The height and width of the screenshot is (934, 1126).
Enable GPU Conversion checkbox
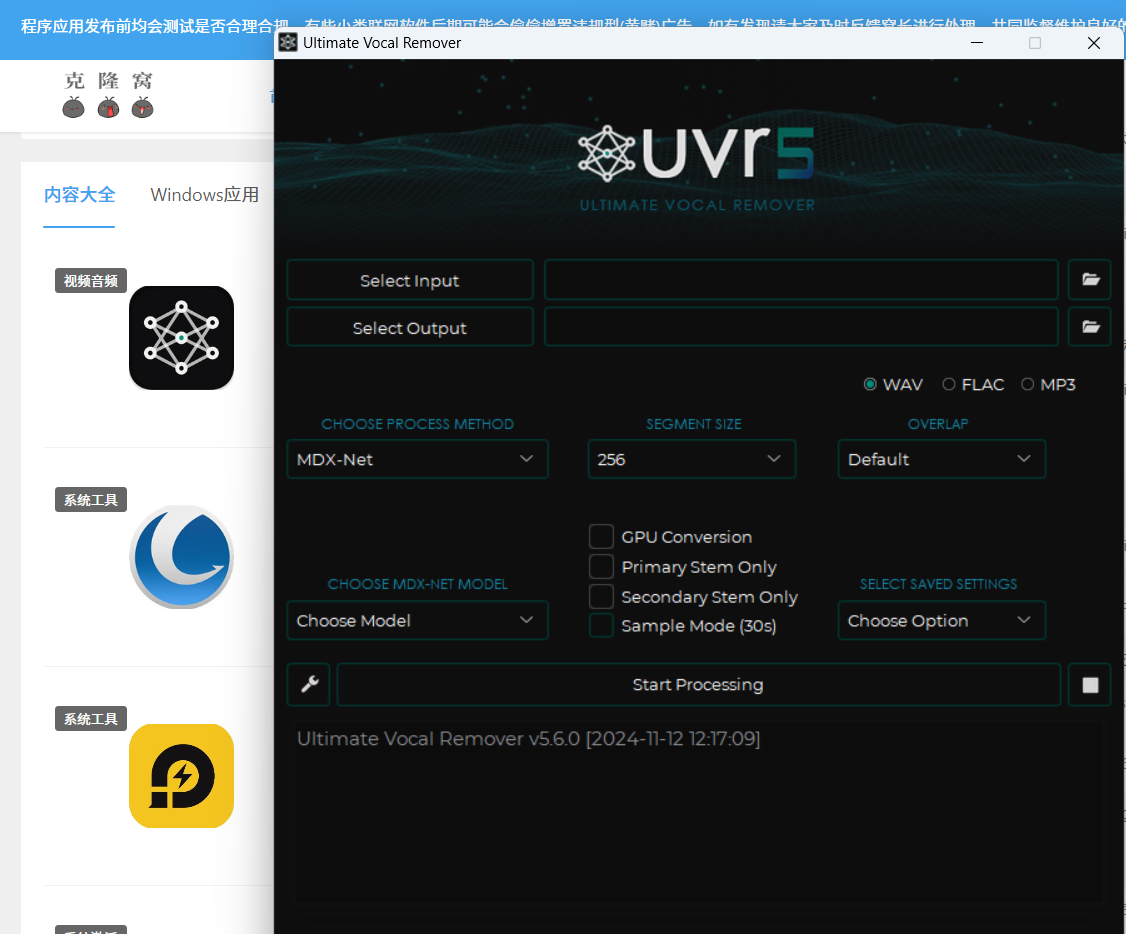coord(601,536)
